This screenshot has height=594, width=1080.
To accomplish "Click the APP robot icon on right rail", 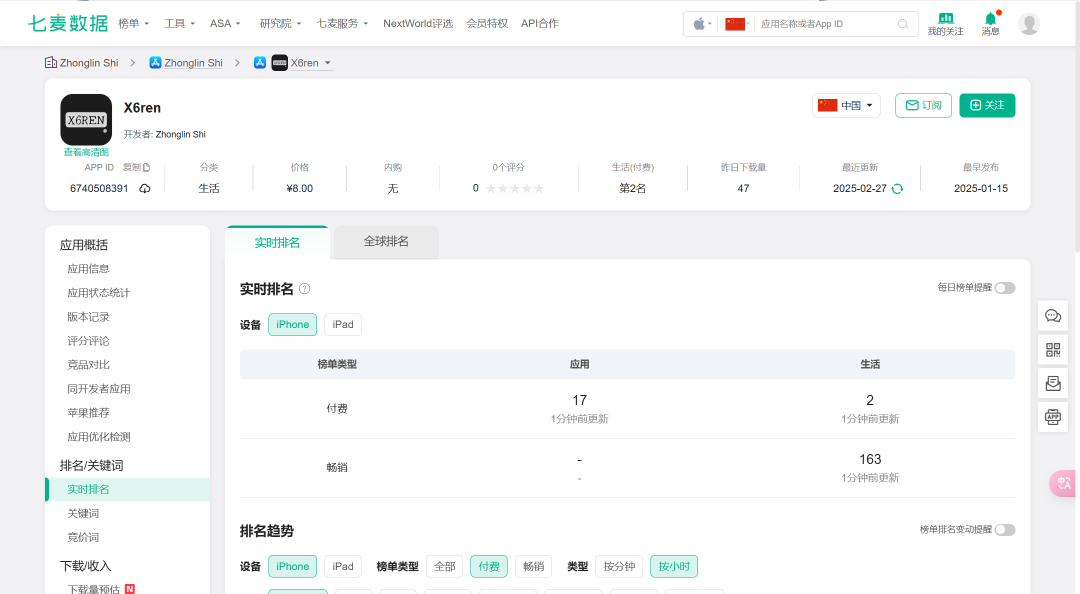I will 1053,417.
